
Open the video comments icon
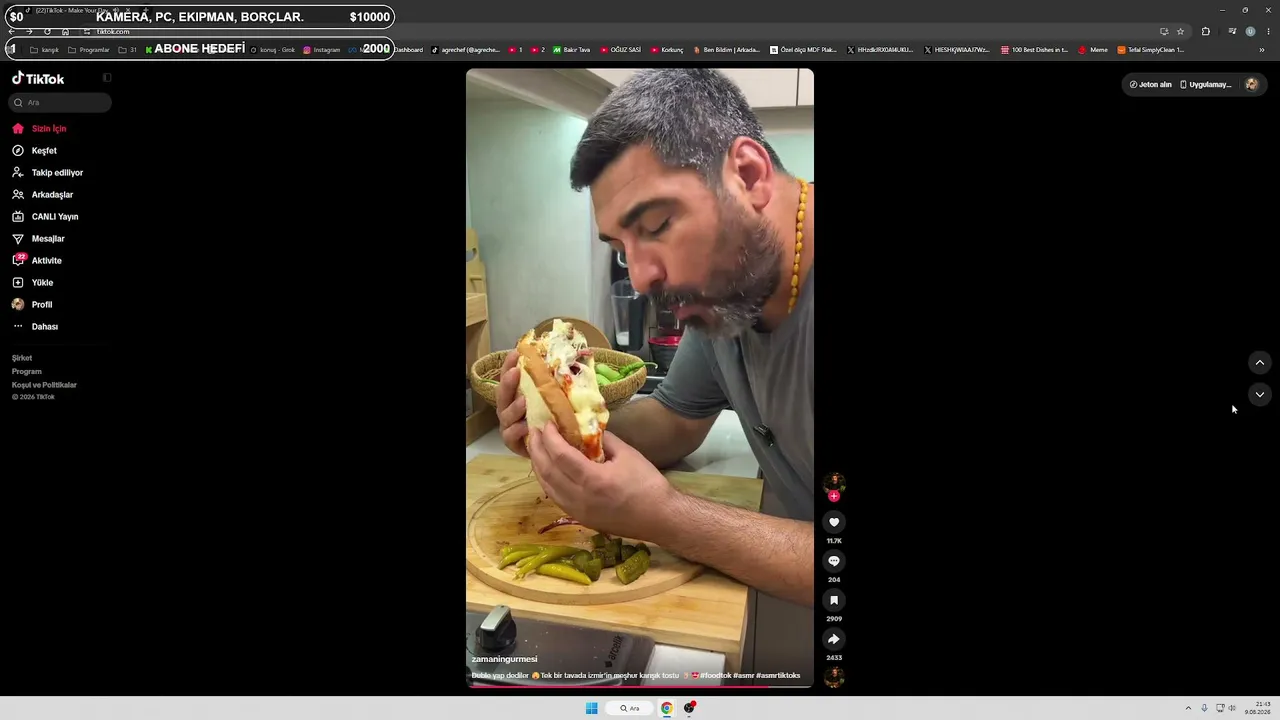tap(834, 561)
